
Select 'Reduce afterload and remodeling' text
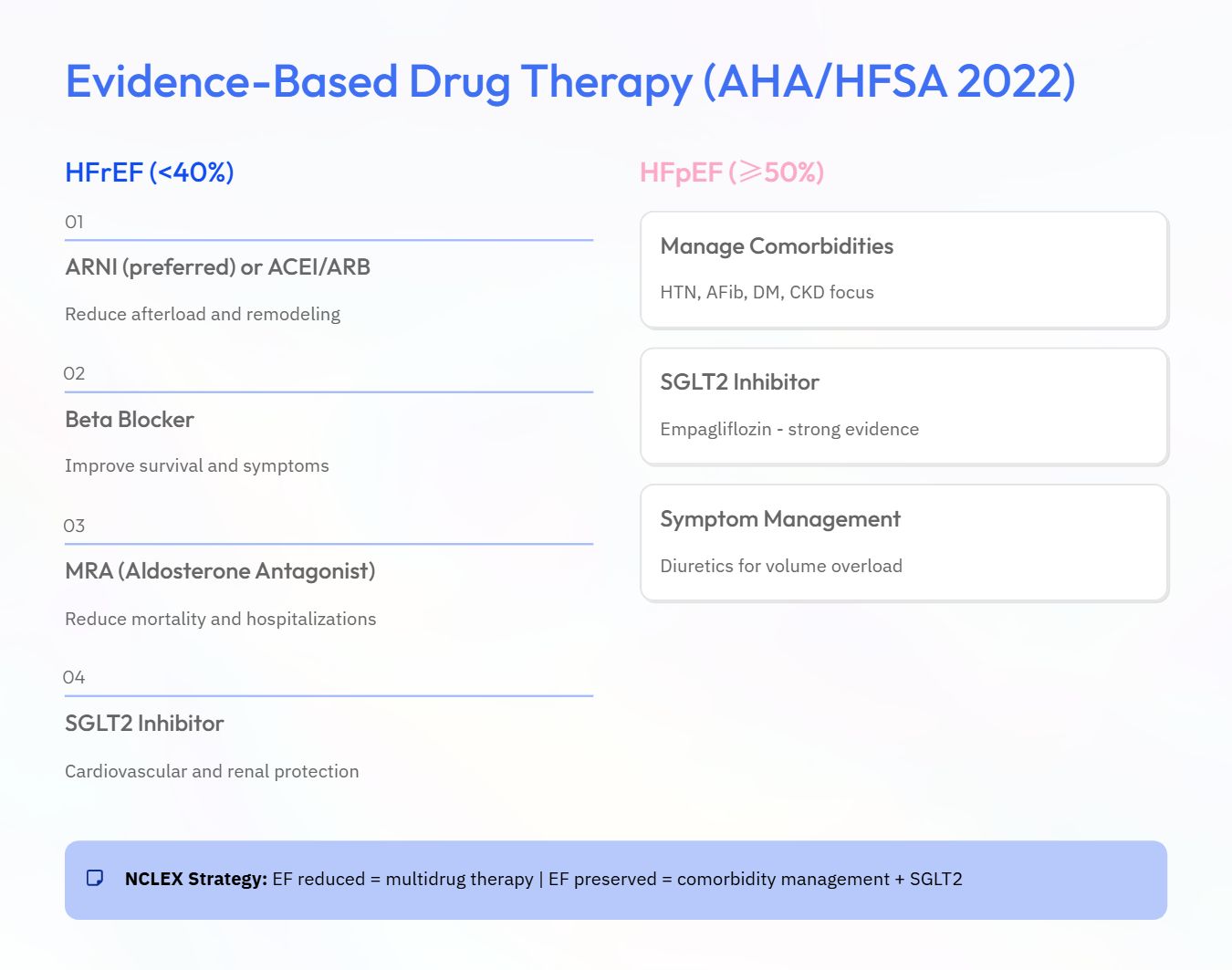point(203,314)
